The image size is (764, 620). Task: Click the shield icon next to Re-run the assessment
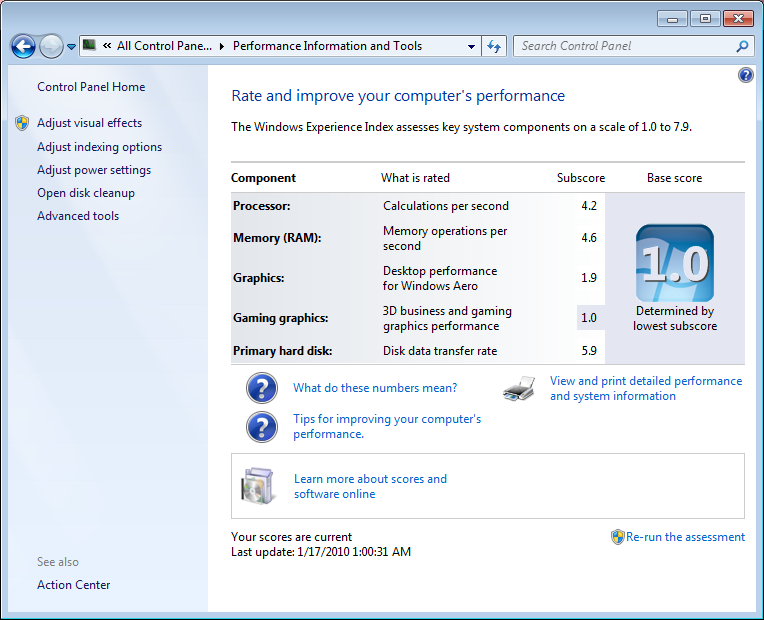(x=617, y=537)
